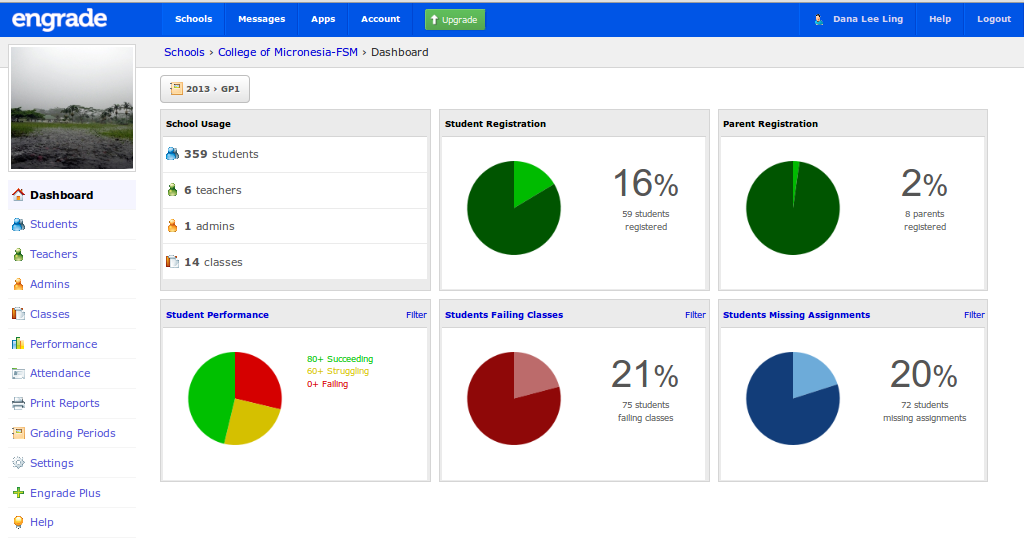Click the Help lightbulb icon in sidebar
This screenshot has width=1024, height=546.
18,522
